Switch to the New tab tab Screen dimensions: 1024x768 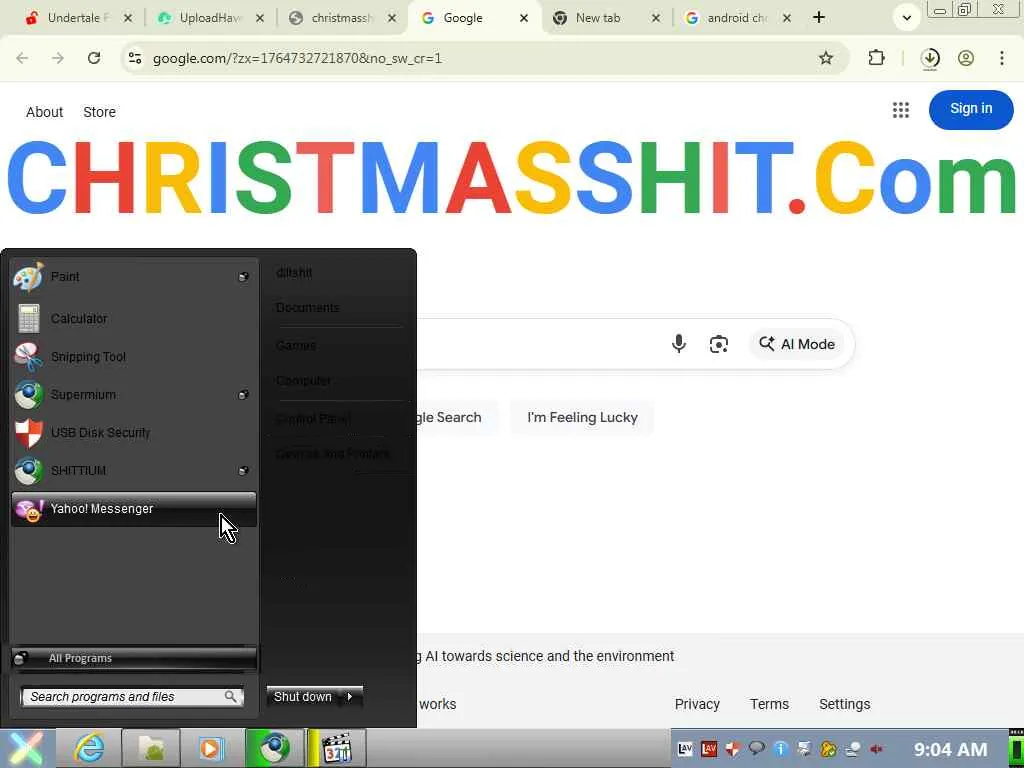606,18
